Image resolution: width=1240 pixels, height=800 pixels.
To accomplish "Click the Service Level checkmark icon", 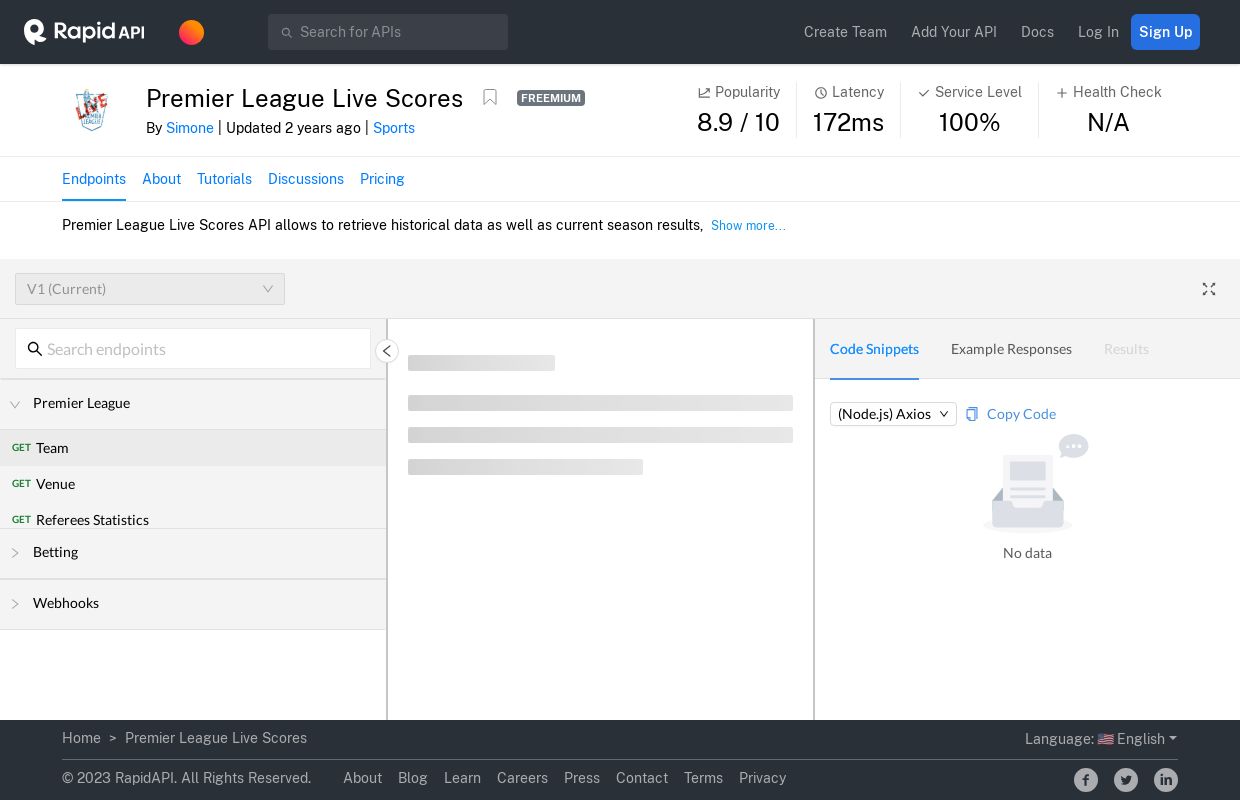I will pyautogui.click(x=924, y=93).
